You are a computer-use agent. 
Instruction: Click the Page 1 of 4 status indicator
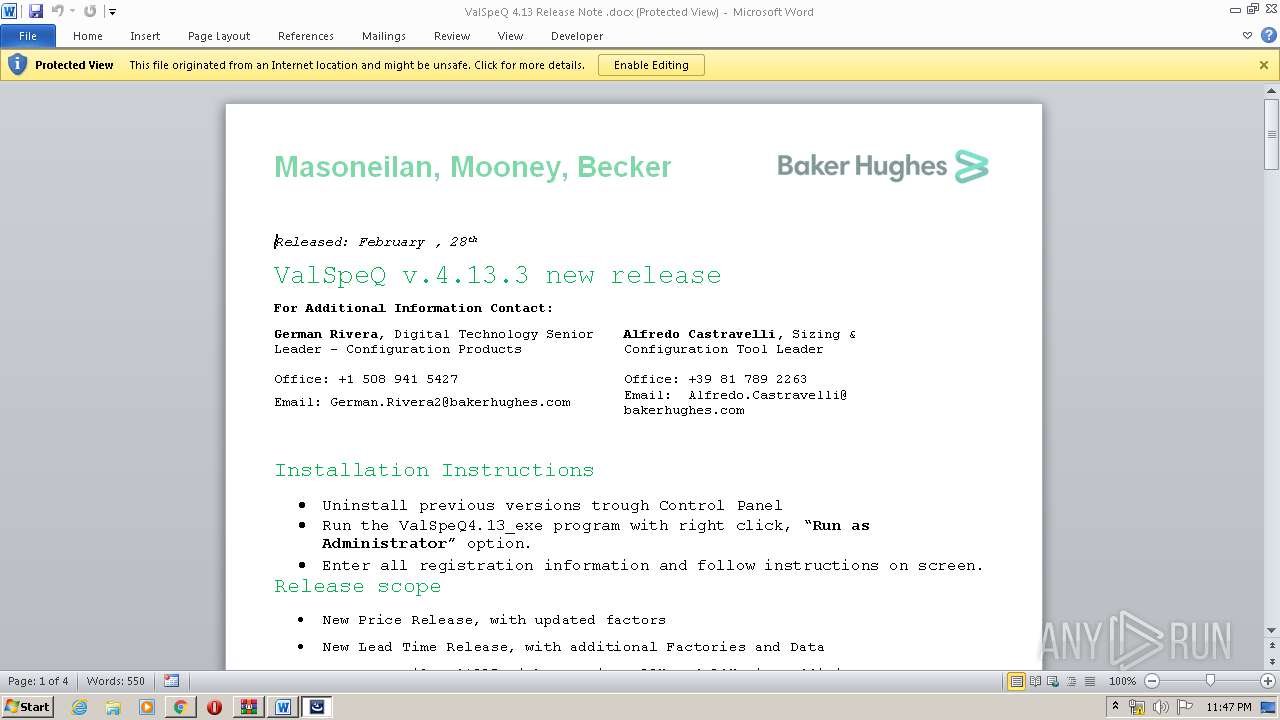pyautogui.click(x=39, y=681)
